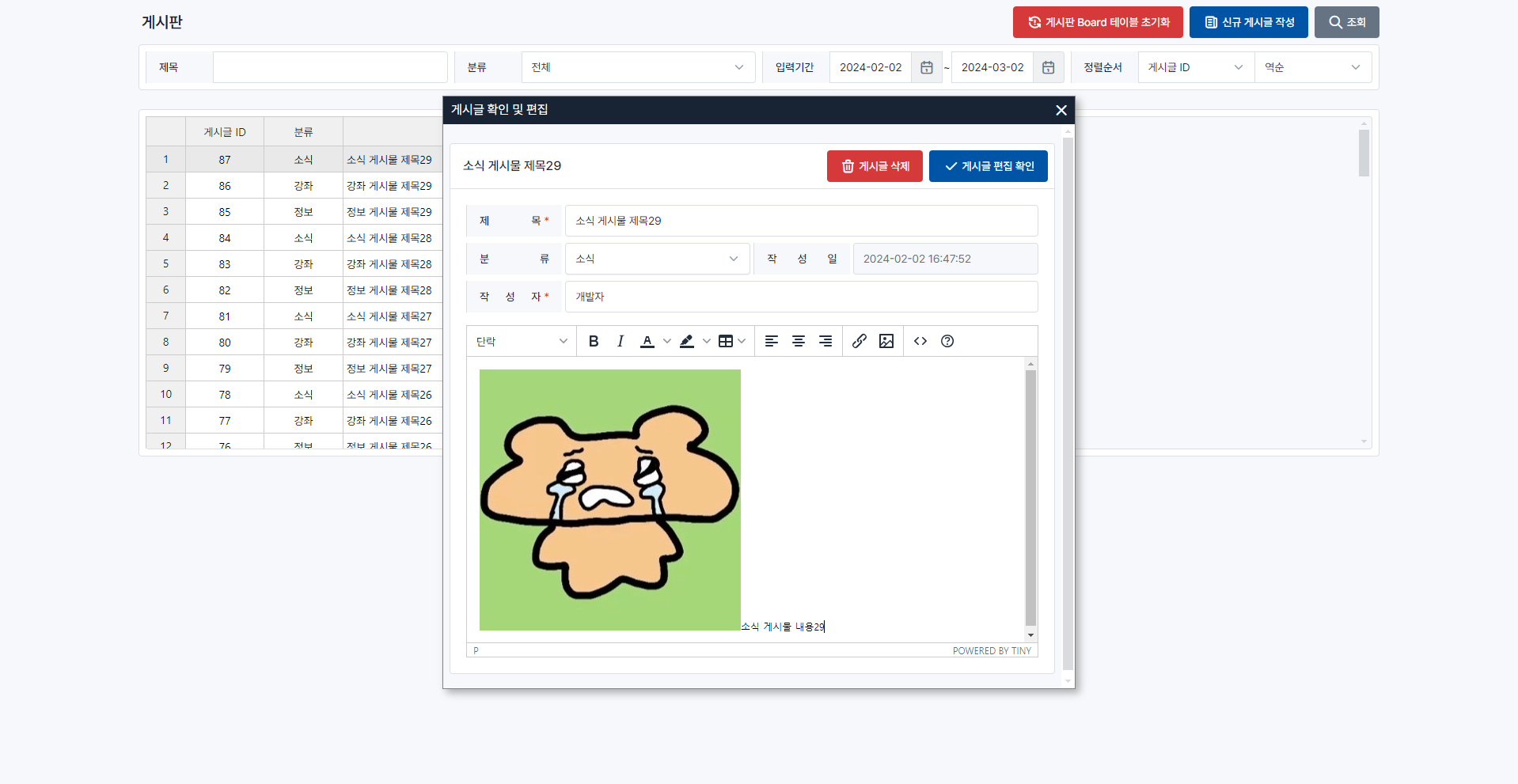Click the 제목 field containing 소식 게시물 제목29

(x=802, y=221)
